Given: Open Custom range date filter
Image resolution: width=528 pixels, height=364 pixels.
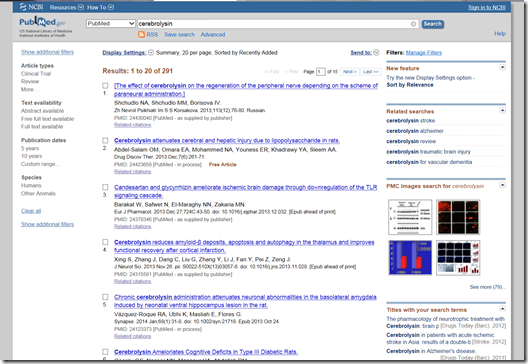Looking at the screenshot, I should [40, 164].
